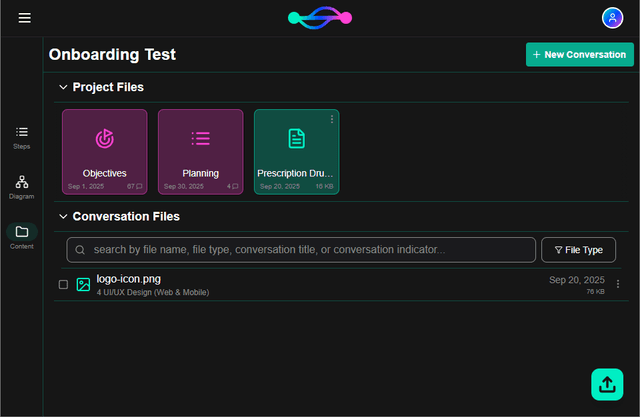
Task: Start a New Conversation
Action: pyautogui.click(x=579, y=55)
